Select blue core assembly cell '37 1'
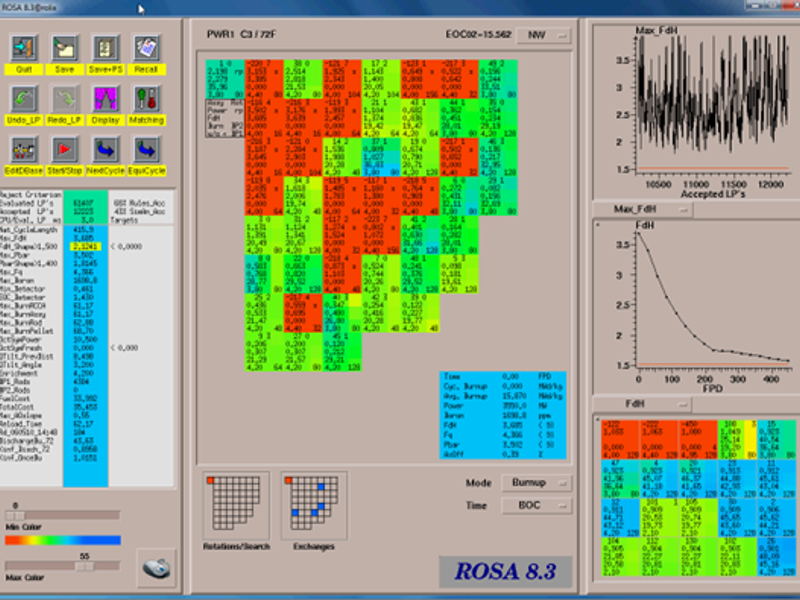The width and height of the screenshot is (800, 600). click(x=381, y=157)
